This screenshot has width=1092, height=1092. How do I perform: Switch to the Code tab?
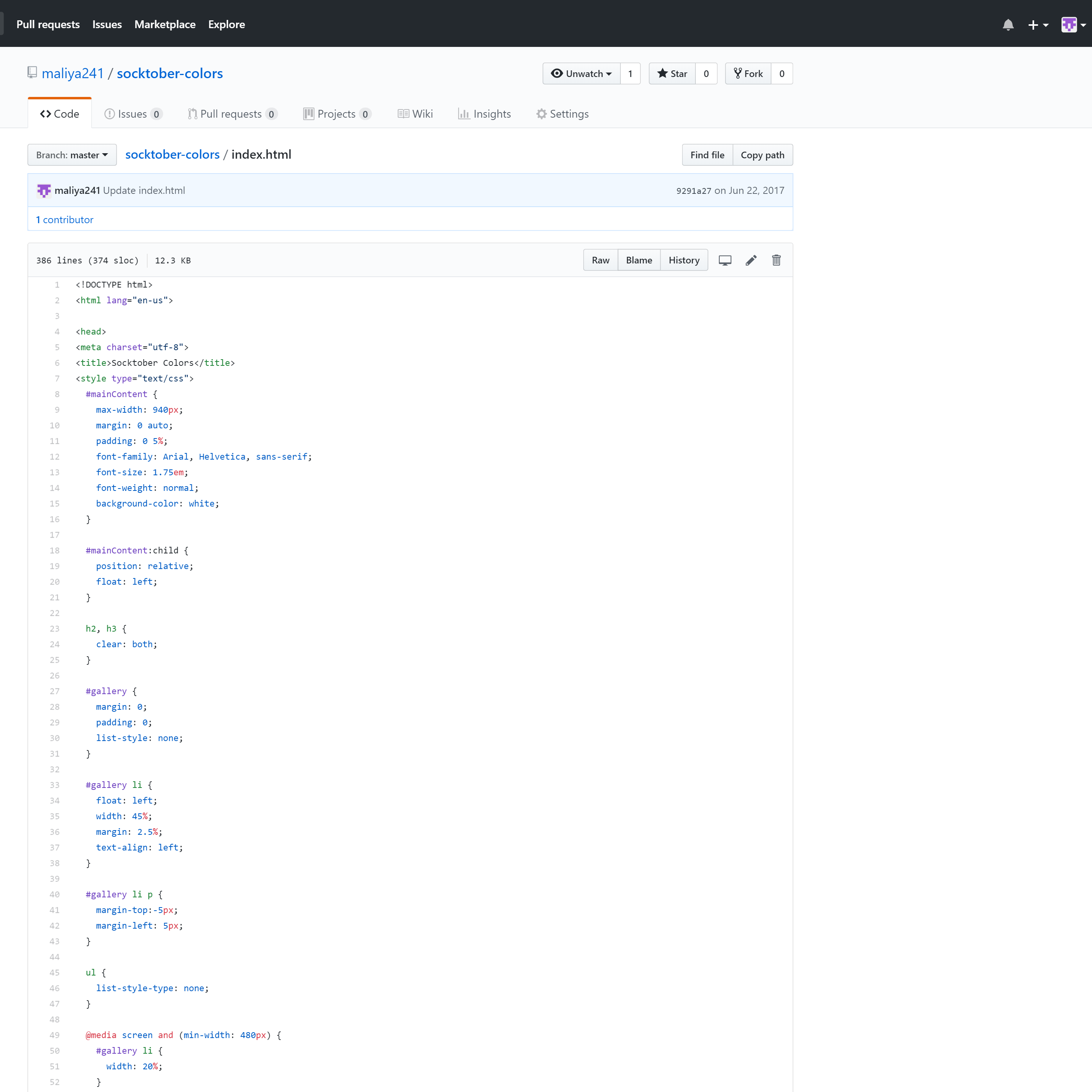(x=59, y=114)
